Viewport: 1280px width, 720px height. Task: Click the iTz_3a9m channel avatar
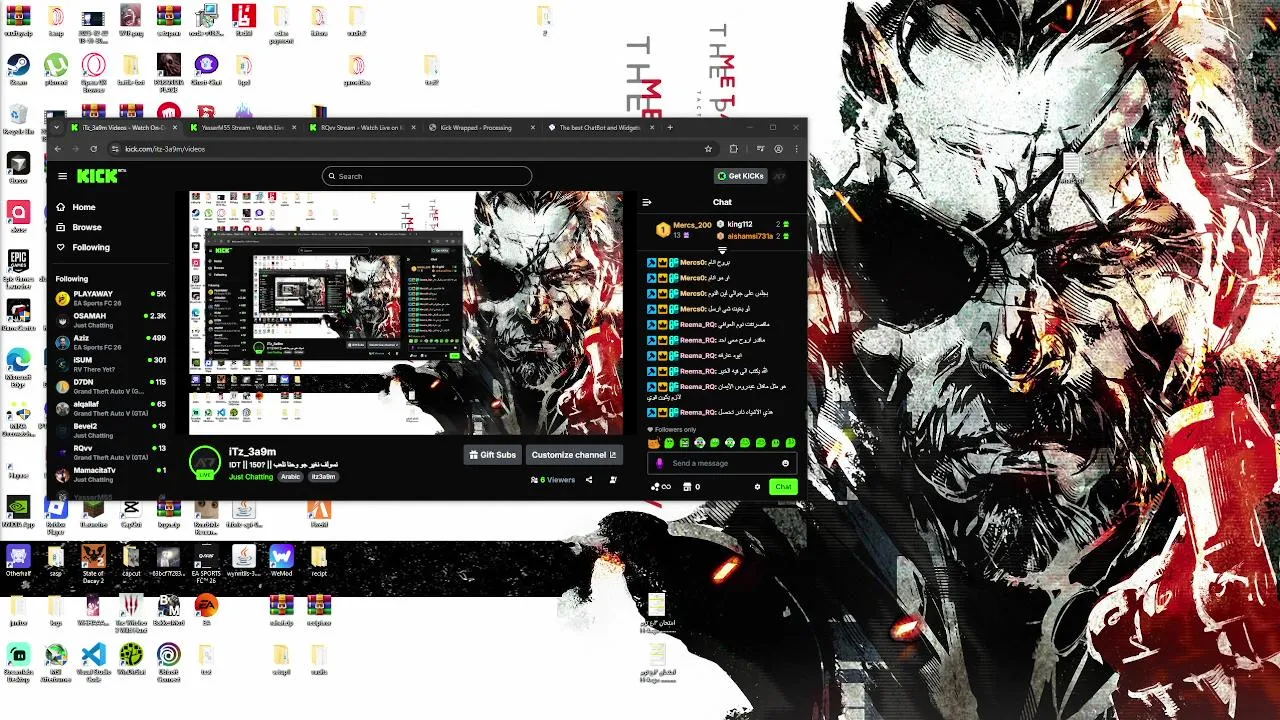[x=204, y=461]
